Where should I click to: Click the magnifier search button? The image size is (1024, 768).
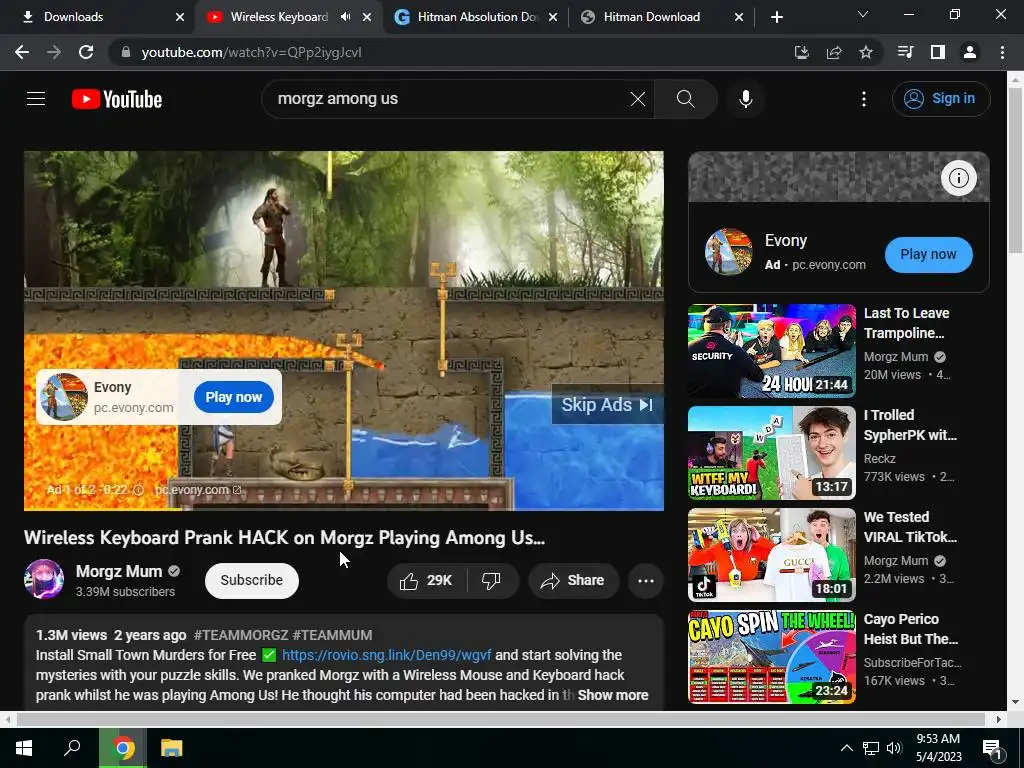(685, 99)
